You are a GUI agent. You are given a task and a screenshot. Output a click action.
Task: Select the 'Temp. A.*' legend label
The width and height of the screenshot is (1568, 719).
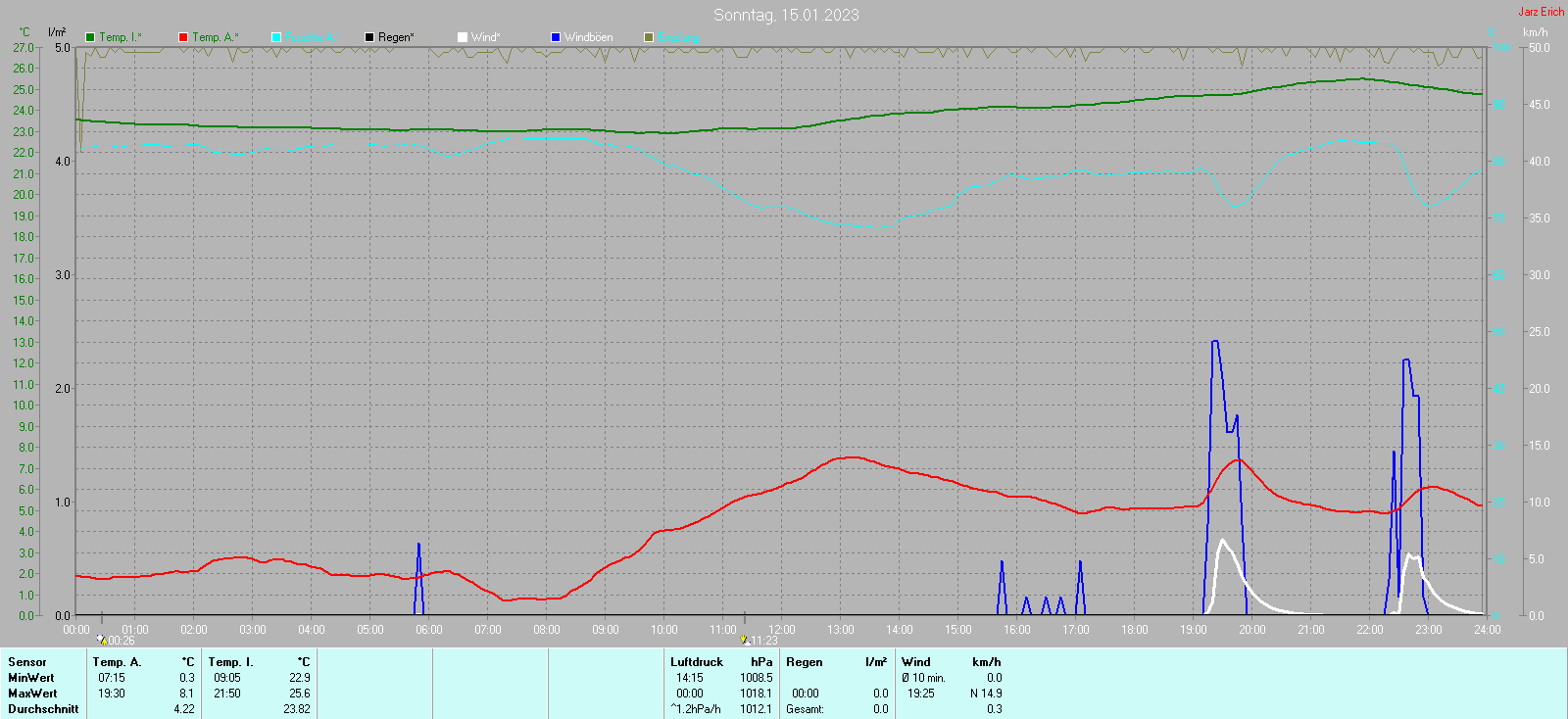tap(216, 37)
